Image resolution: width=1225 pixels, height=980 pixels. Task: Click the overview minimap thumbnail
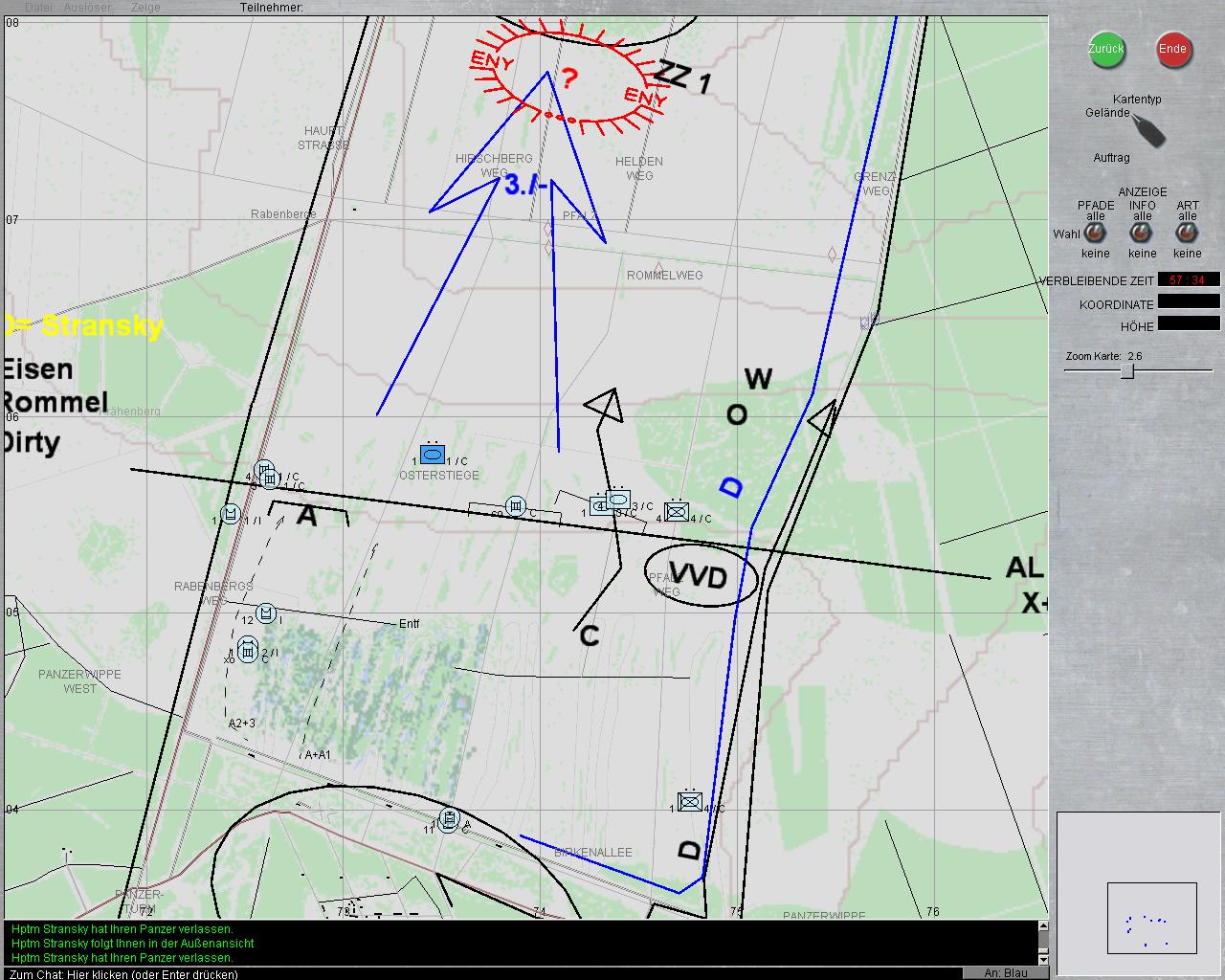1151,918
